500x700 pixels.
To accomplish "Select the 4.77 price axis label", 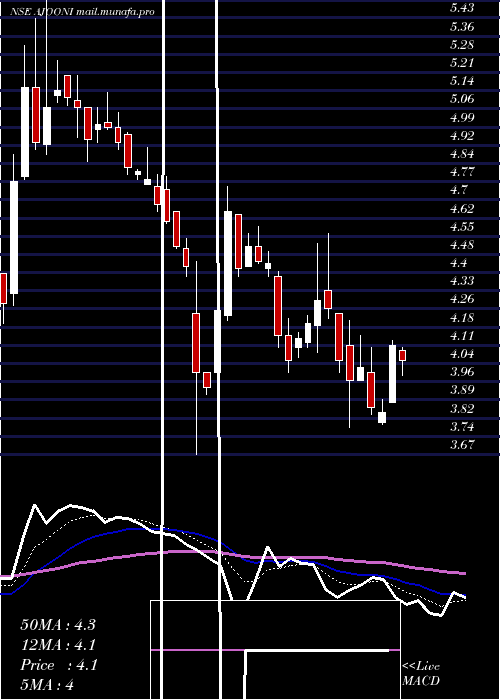I will [x=462, y=172].
